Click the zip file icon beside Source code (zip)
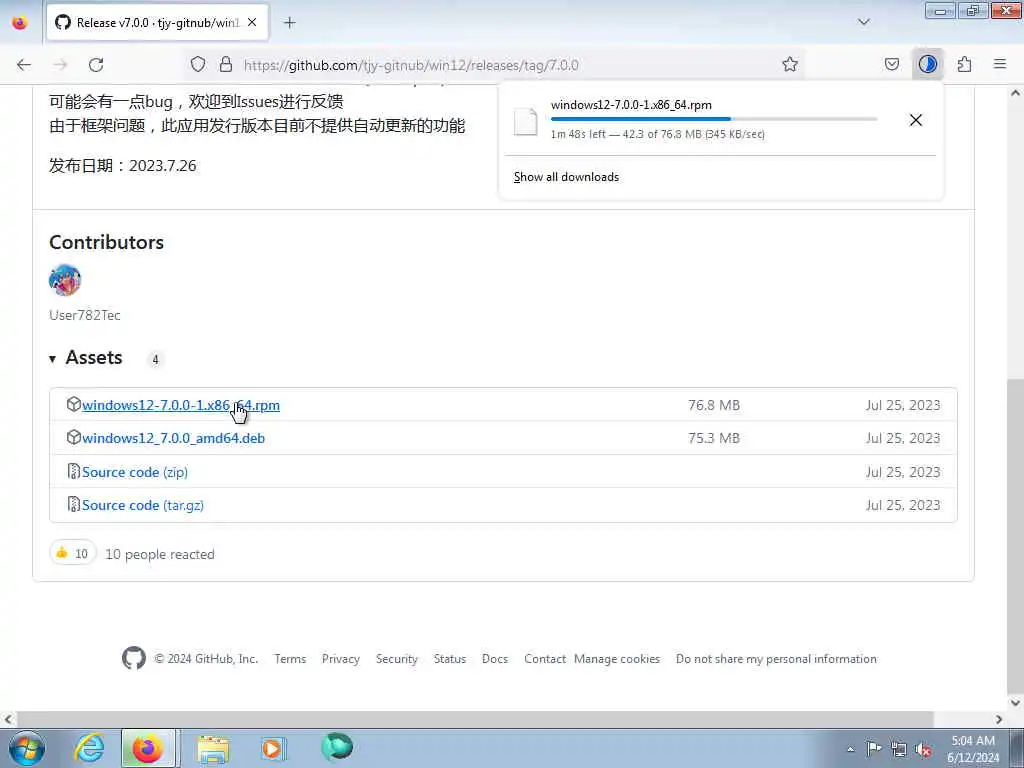Viewport: 1024px width, 768px height. (74, 472)
